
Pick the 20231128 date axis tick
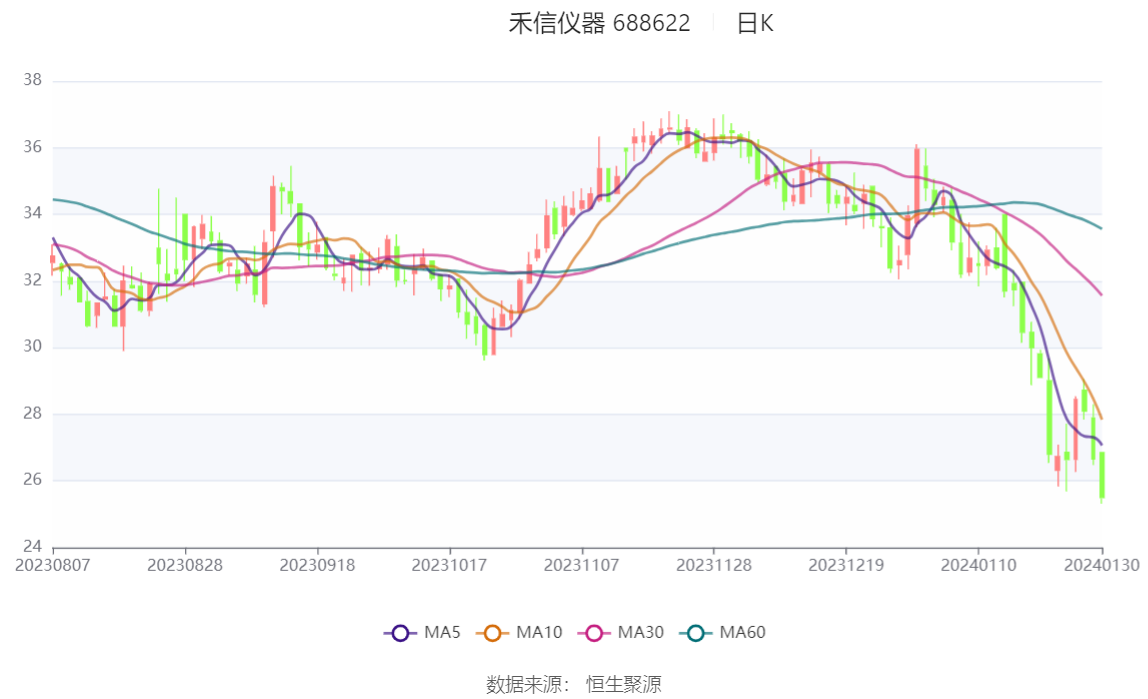(714, 565)
